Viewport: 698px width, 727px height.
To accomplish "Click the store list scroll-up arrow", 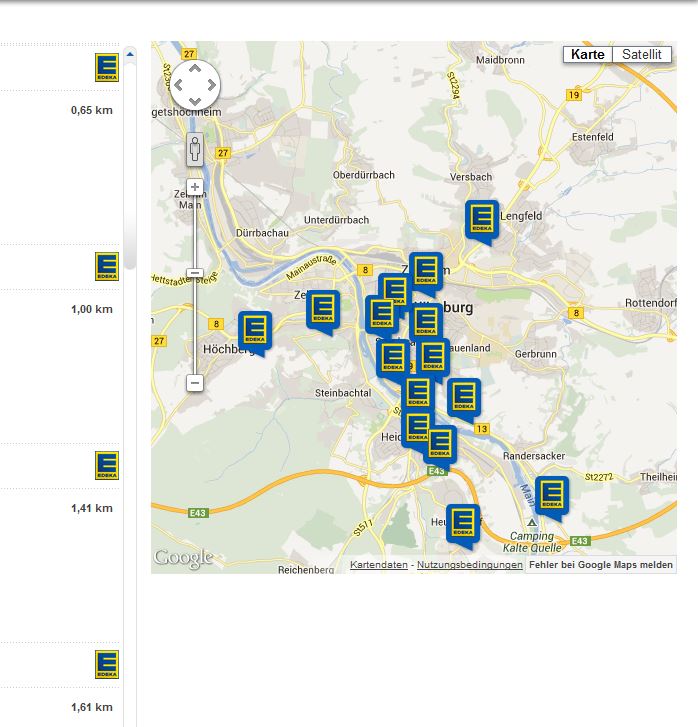I will [130, 54].
